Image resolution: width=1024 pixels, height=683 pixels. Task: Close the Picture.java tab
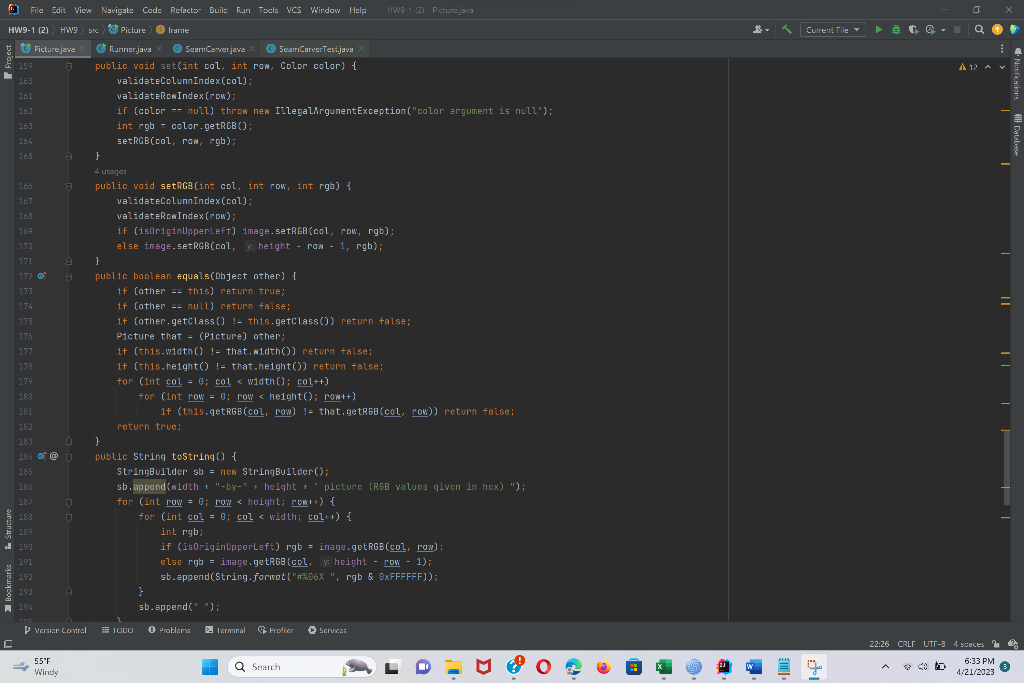[82, 49]
